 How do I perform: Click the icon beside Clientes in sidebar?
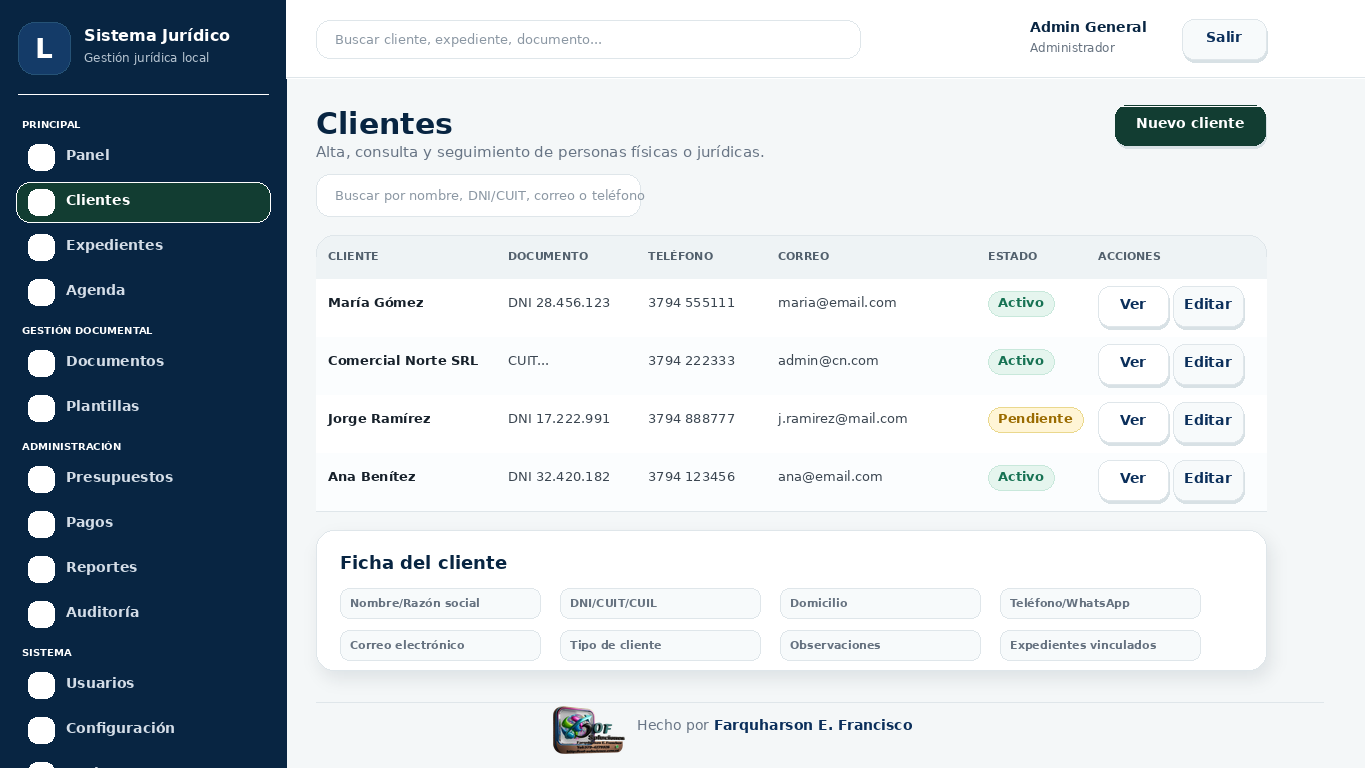pyautogui.click(x=41, y=202)
